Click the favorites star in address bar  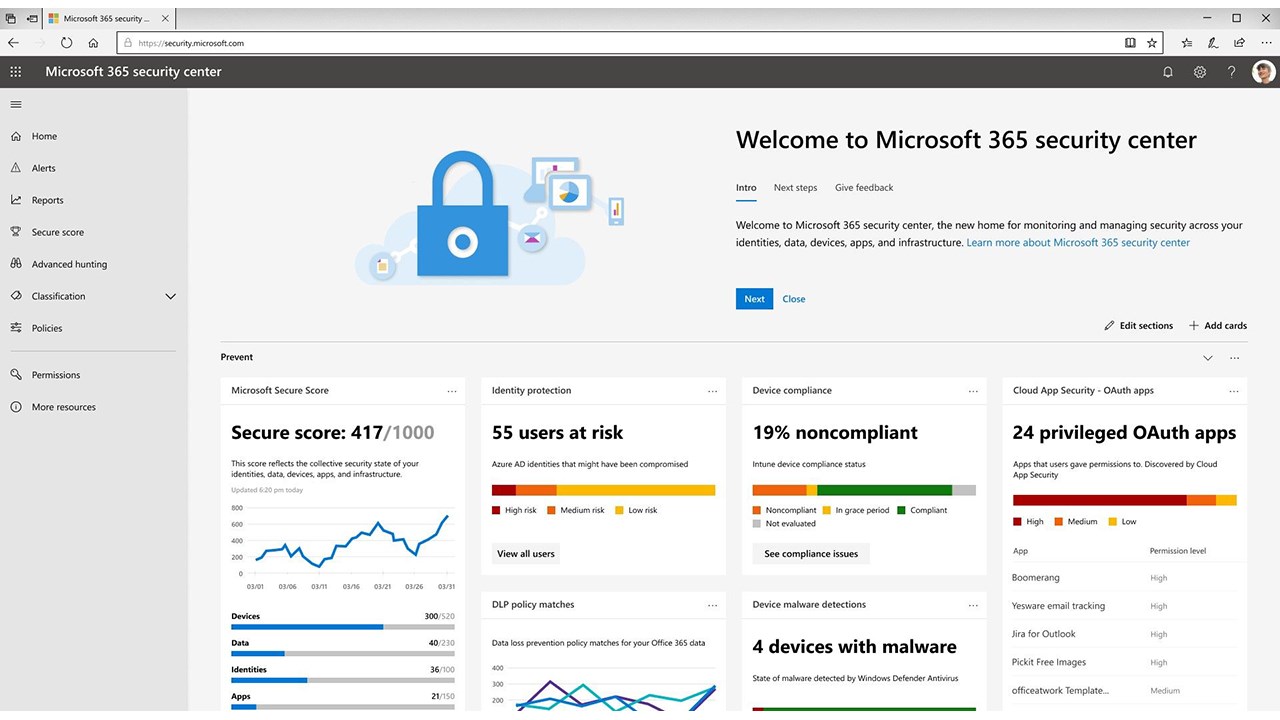point(1152,43)
